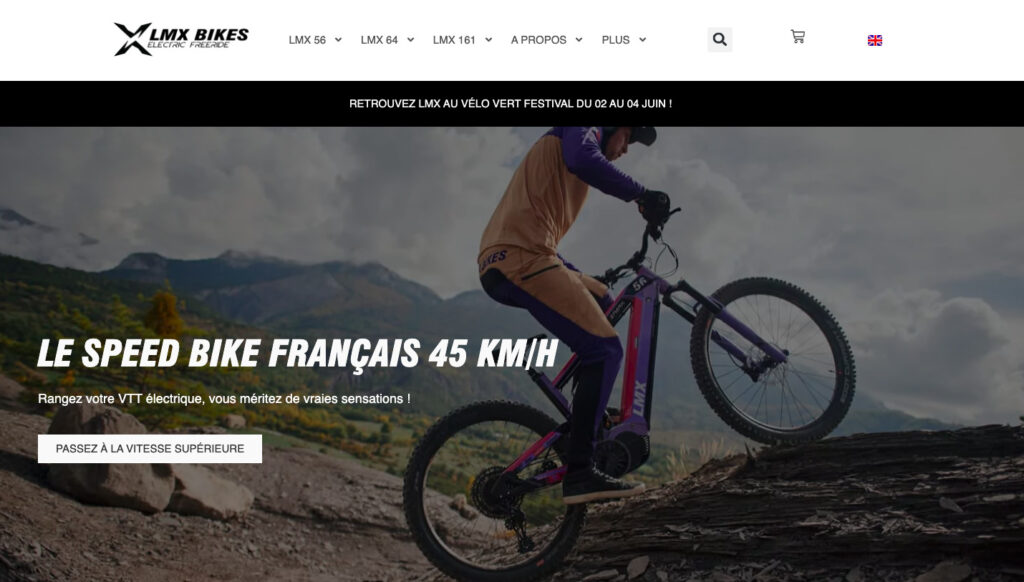1024x582 pixels.
Task: Open the A PROPOS menu item
Action: click(x=538, y=40)
